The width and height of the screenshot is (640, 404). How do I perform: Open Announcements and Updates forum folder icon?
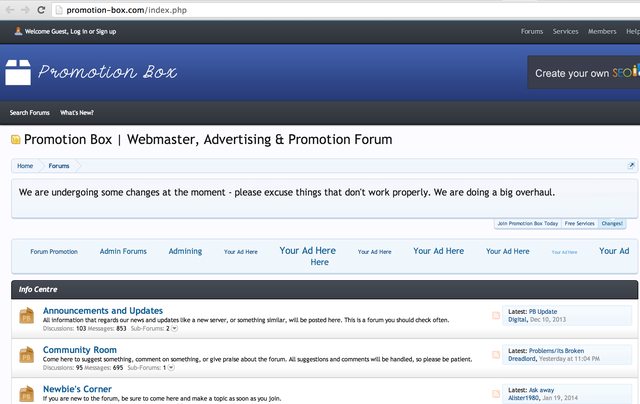(27, 316)
